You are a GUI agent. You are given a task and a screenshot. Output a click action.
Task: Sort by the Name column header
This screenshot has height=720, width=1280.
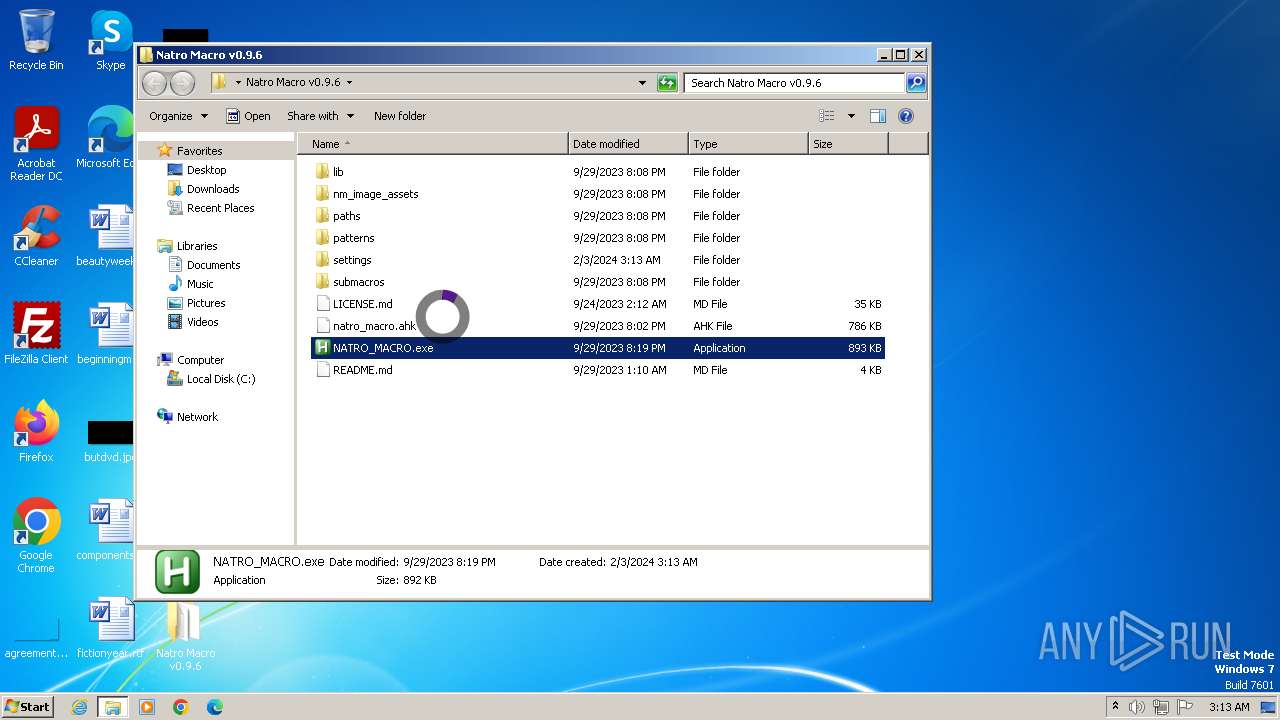pyautogui.click(x=433, y=144)
